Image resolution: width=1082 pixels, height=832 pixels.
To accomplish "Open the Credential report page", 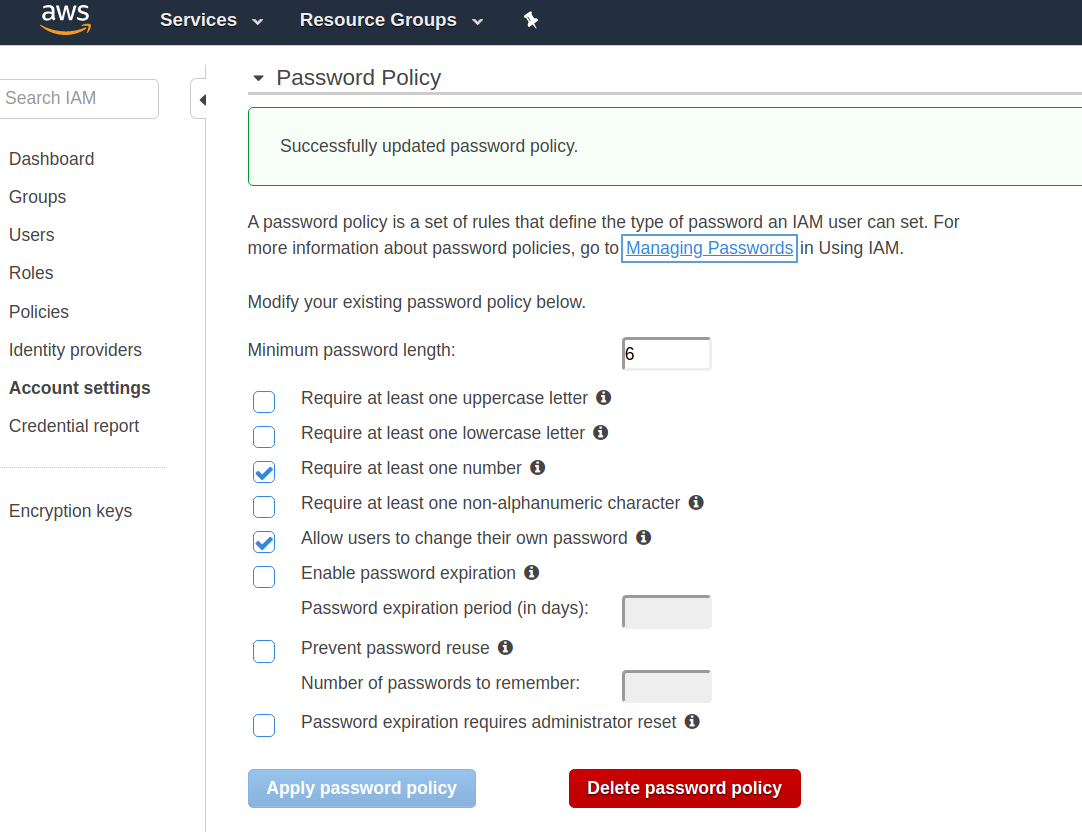I will [x=73, y=425].
